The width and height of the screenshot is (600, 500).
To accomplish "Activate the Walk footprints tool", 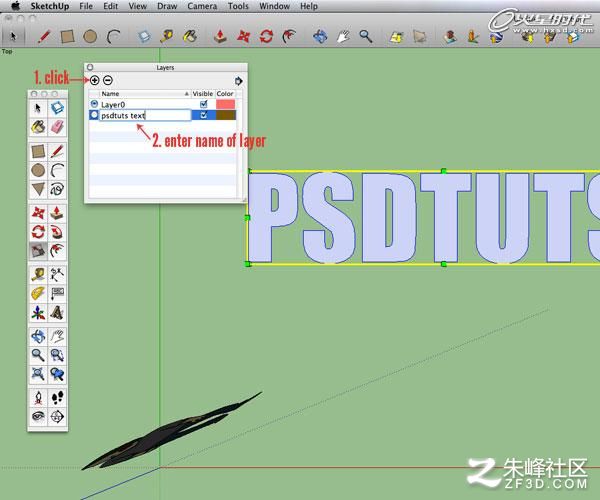I will pos(57,398).
